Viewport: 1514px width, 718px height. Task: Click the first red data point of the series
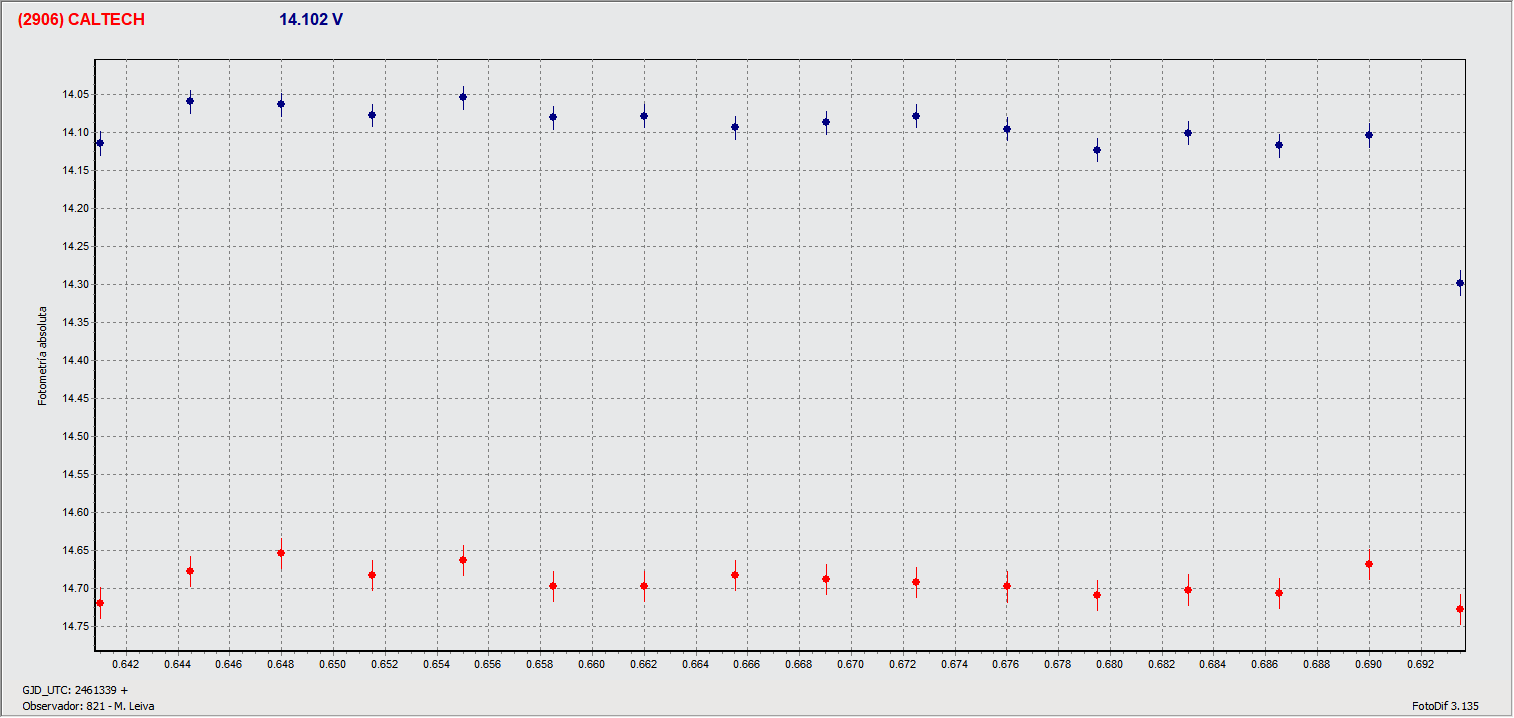100,603
